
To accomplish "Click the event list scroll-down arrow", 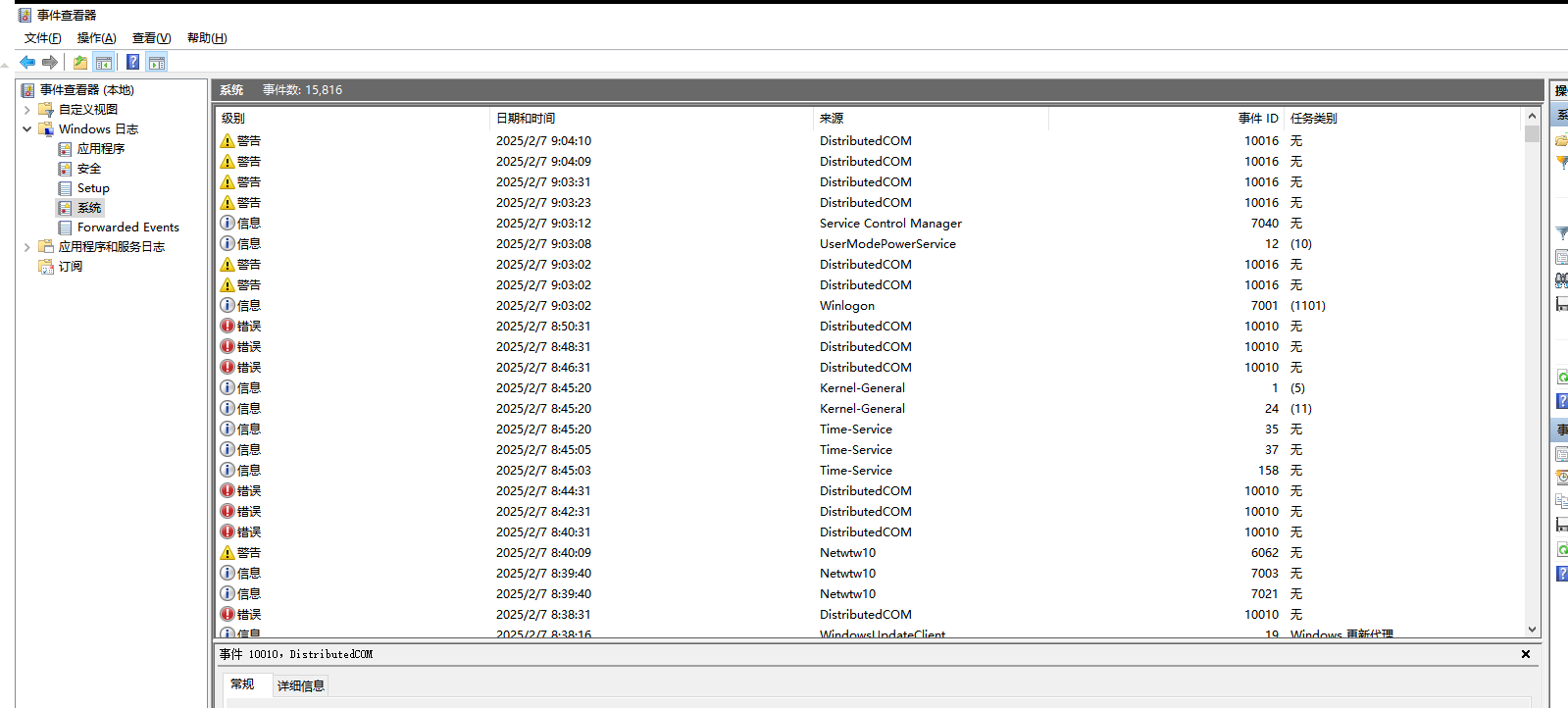I will pyautogui.click(x=1532, y=630).
